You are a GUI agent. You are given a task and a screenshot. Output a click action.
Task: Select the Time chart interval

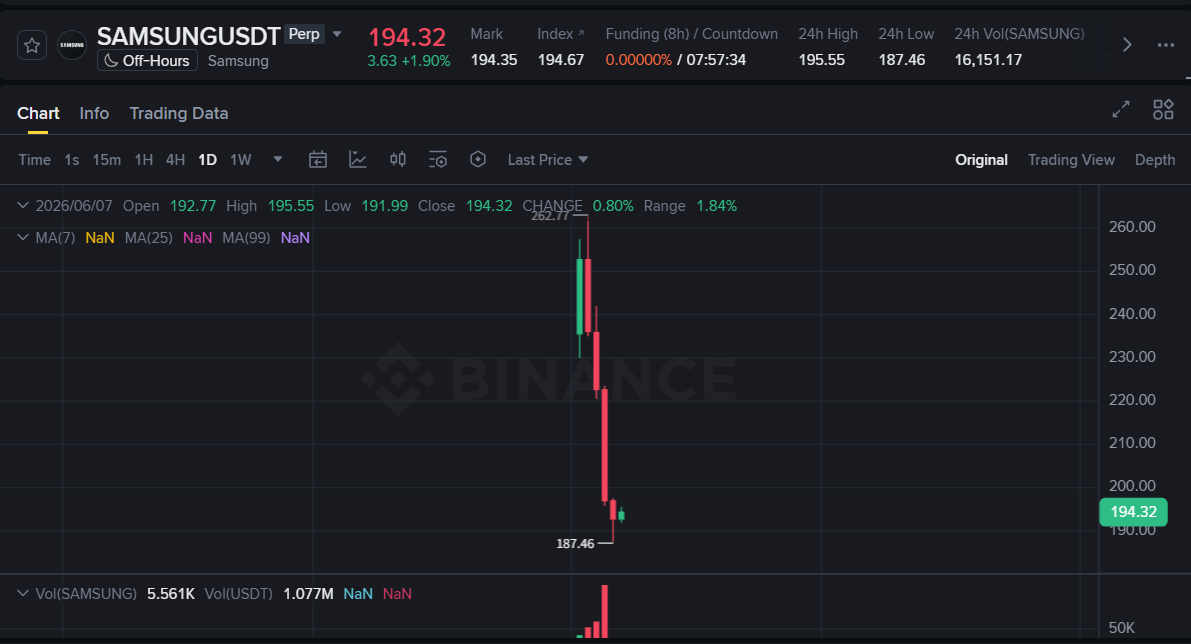[34, 159]
